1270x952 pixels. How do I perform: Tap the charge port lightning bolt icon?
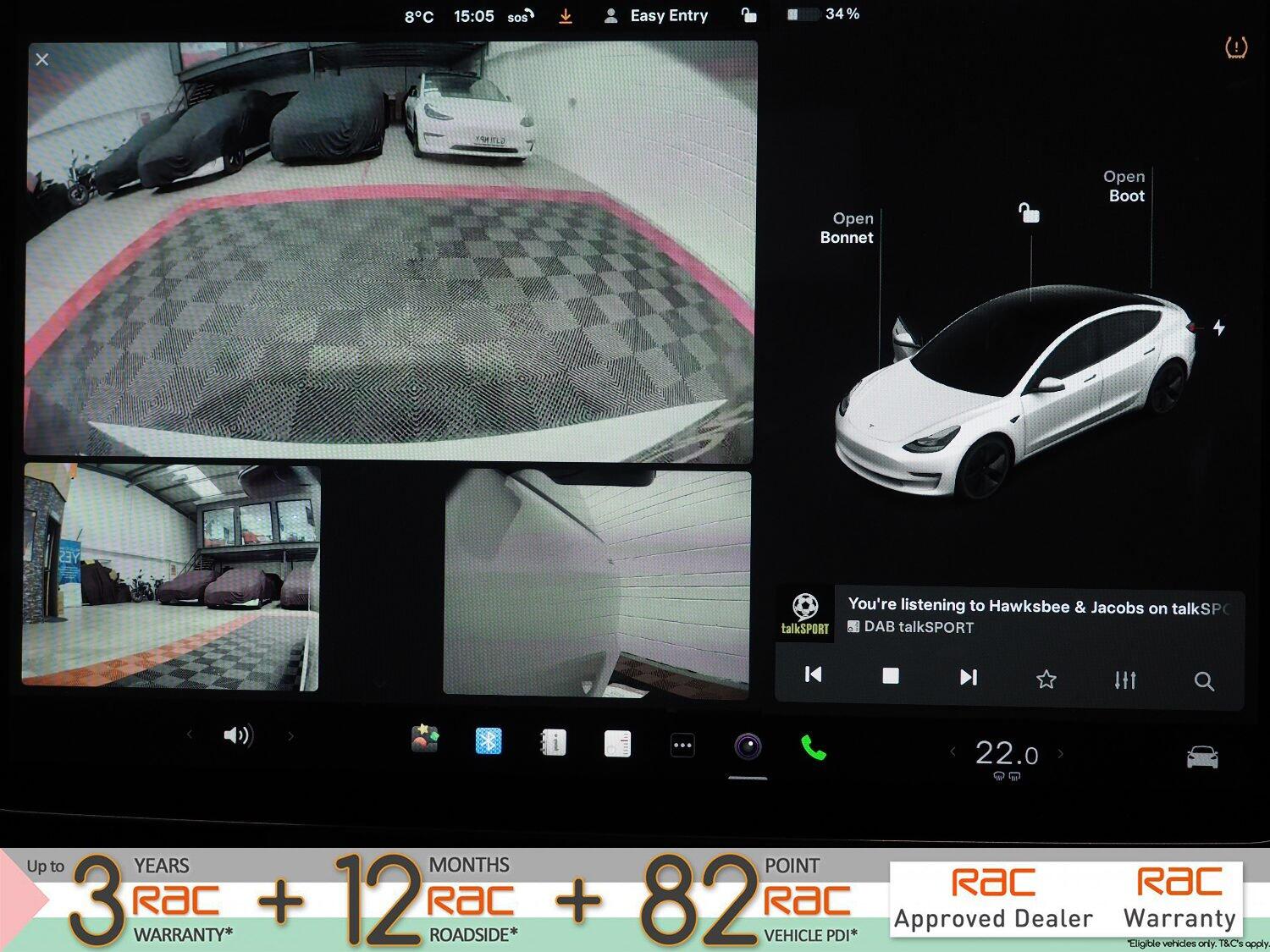click(x=1218, y=327)
